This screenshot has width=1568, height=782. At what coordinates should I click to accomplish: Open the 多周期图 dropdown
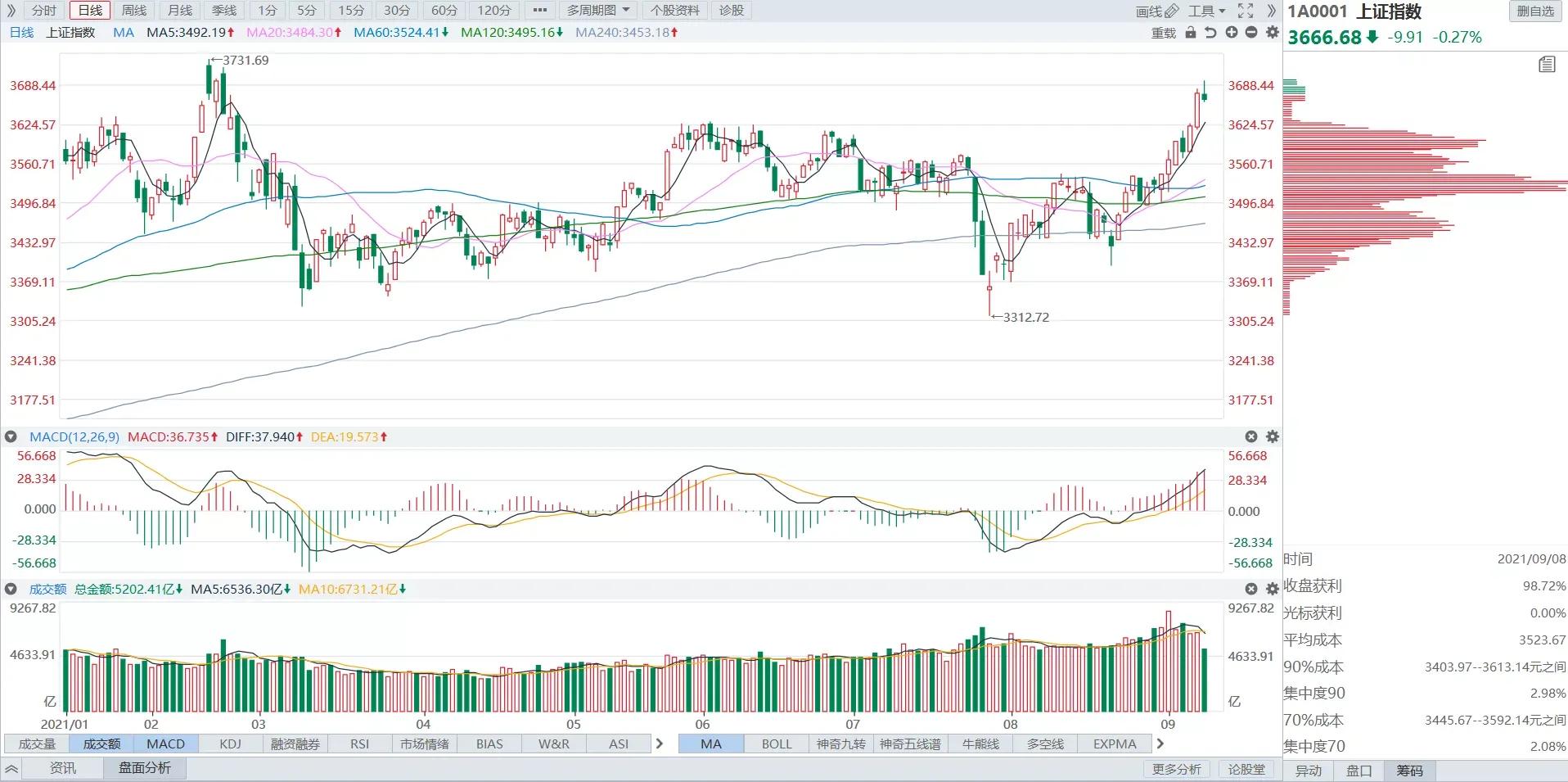pos(598,11)
